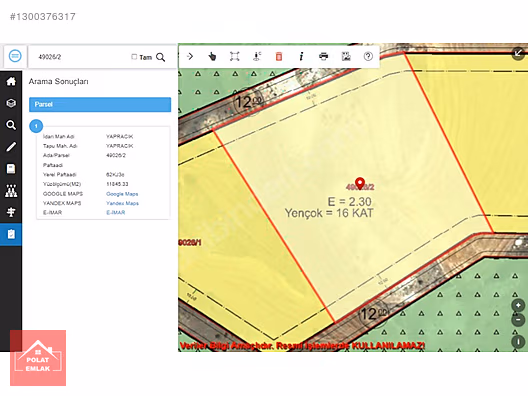Select the pointing hand tool

pos(212,56)
